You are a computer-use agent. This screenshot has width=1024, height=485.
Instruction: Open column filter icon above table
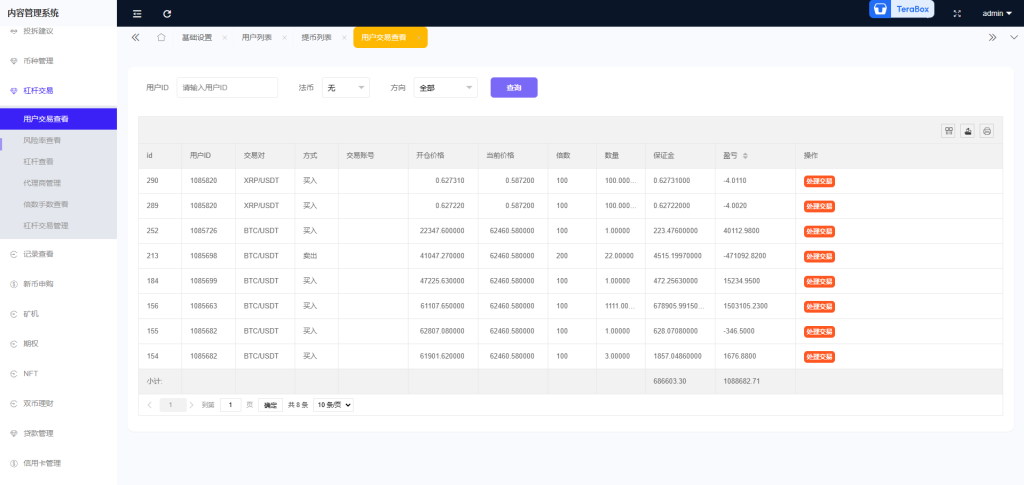coord(948,131)
